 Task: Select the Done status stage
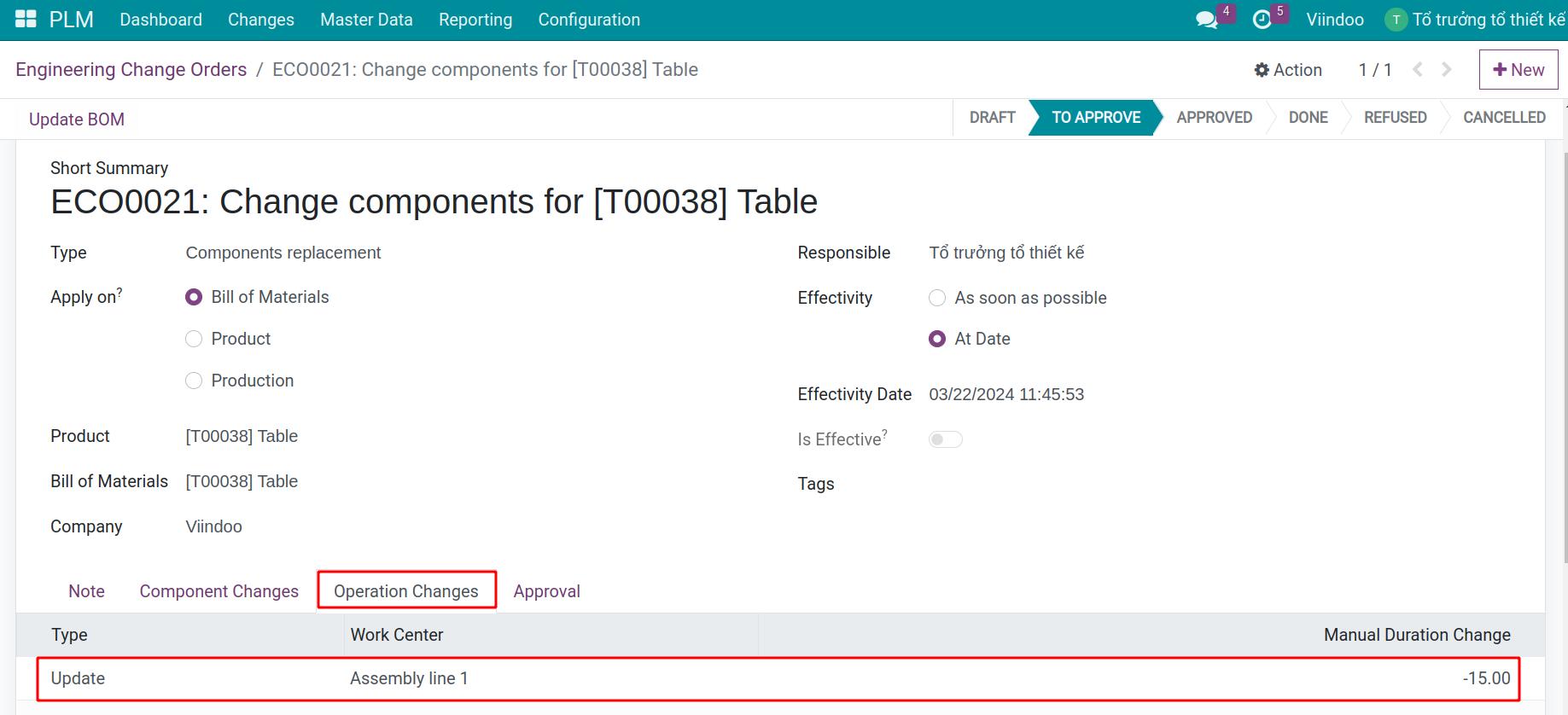point(1309,118)
